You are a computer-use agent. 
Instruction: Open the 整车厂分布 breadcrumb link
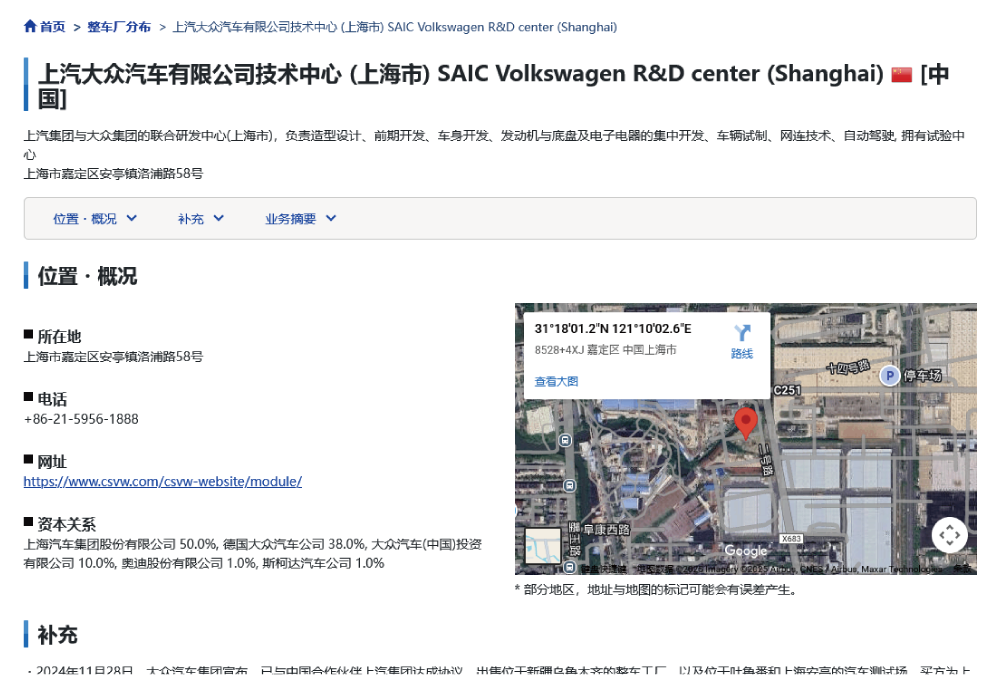pos(119,27)
